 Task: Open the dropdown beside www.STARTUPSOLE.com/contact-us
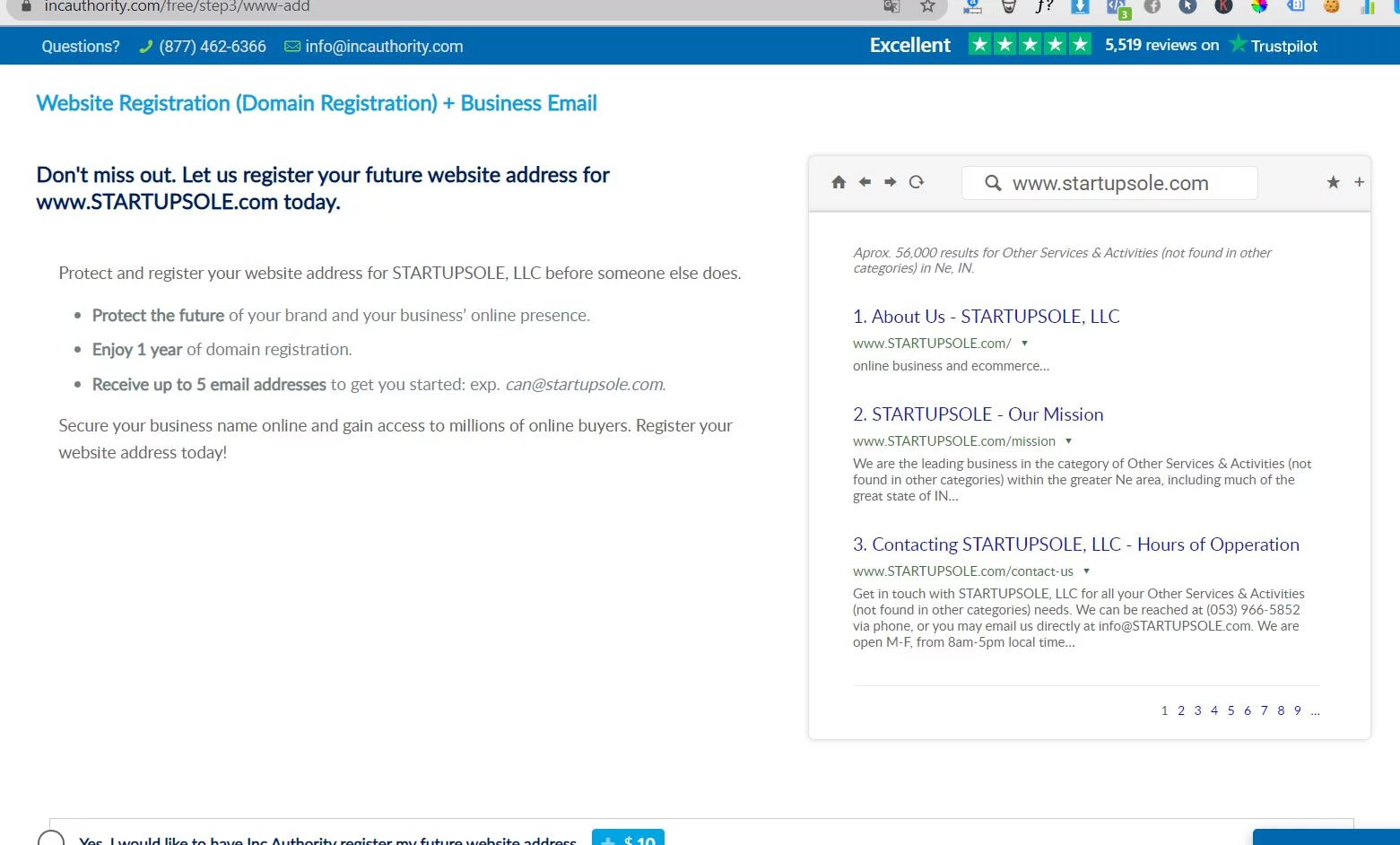pos(1086,571)
